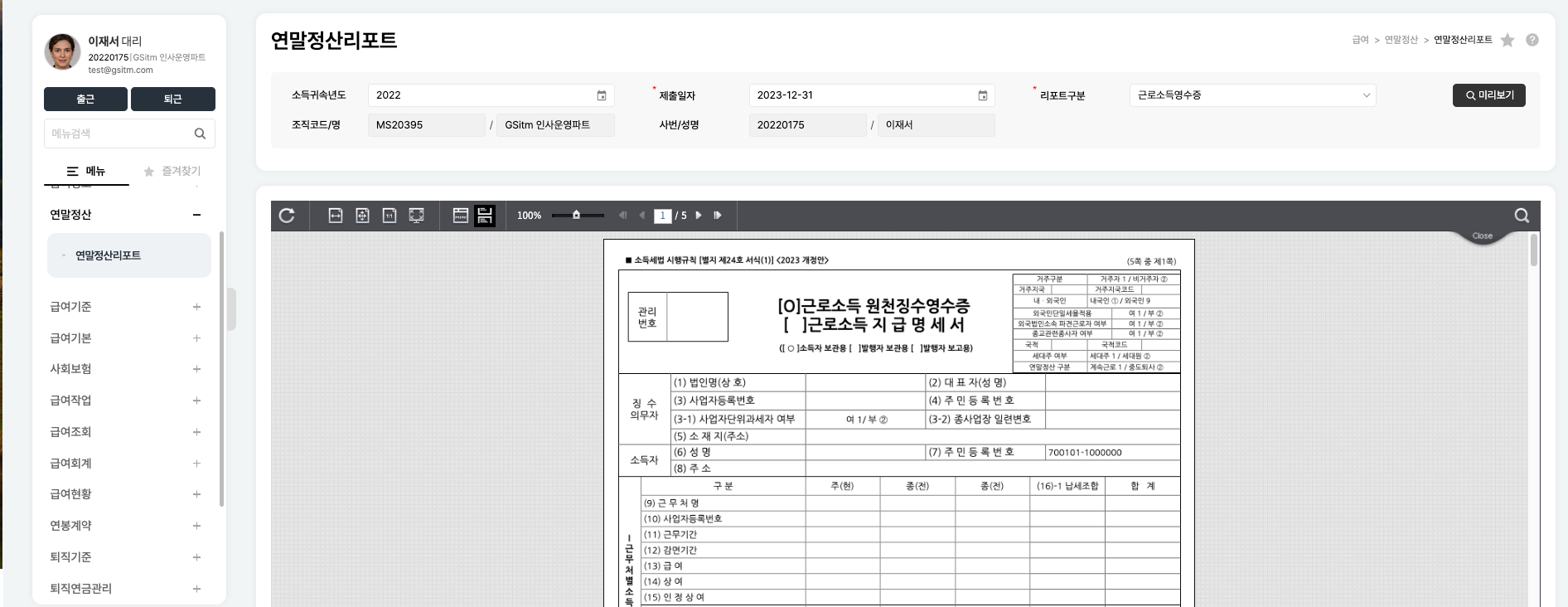The image size is (1568, 607).
Task: Select the fit whole page icon
Action: coord(362,216)
